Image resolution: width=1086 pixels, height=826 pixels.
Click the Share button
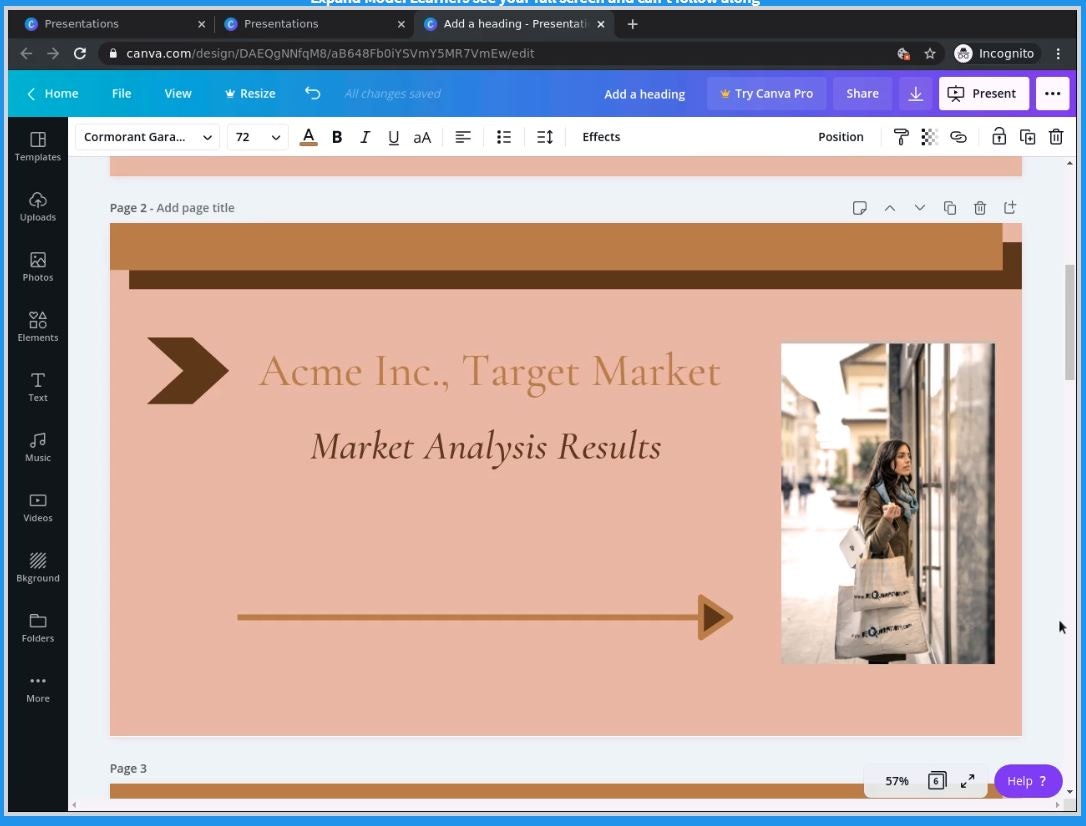tap(862, 94)
